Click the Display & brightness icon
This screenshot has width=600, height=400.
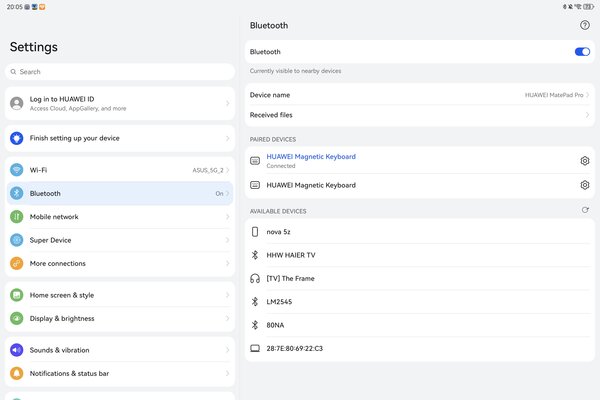[16, 318]
